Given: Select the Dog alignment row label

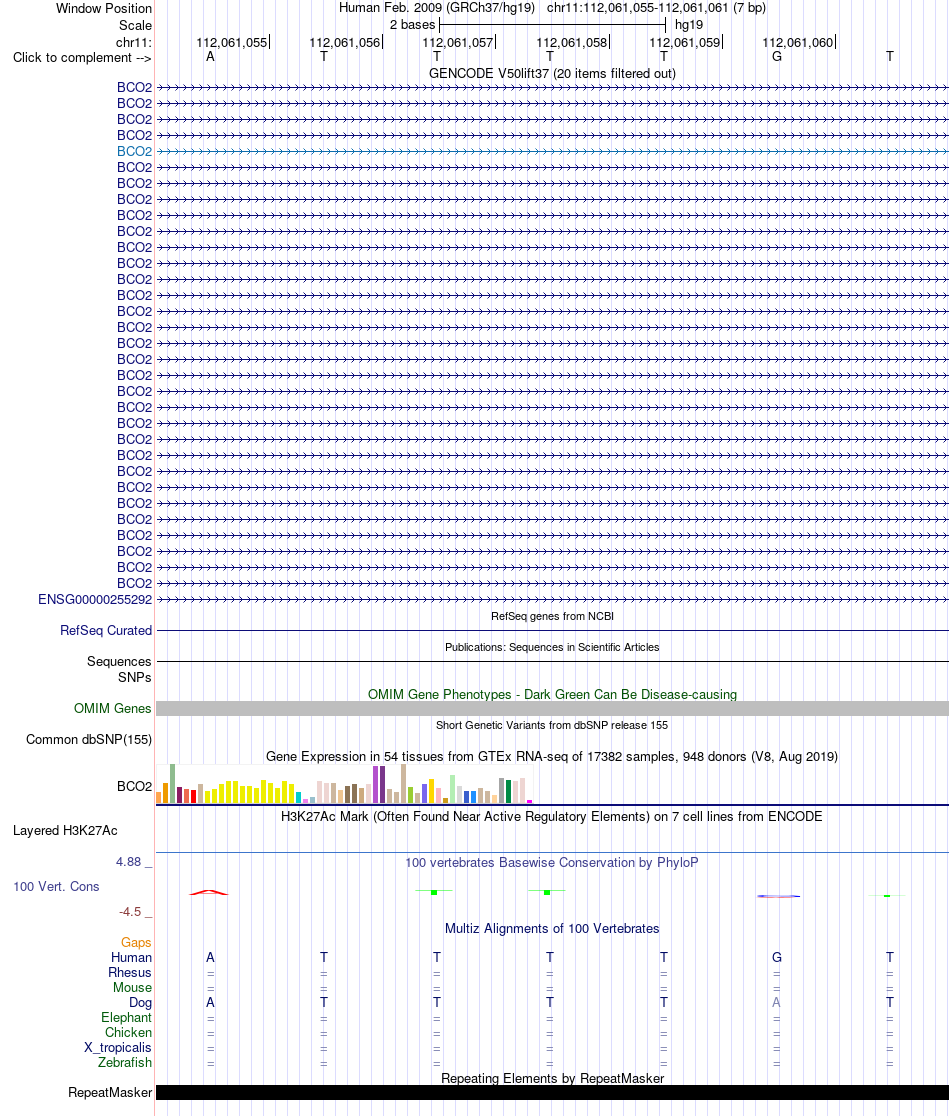Looking at the screenshot, I should point(140,1002).
